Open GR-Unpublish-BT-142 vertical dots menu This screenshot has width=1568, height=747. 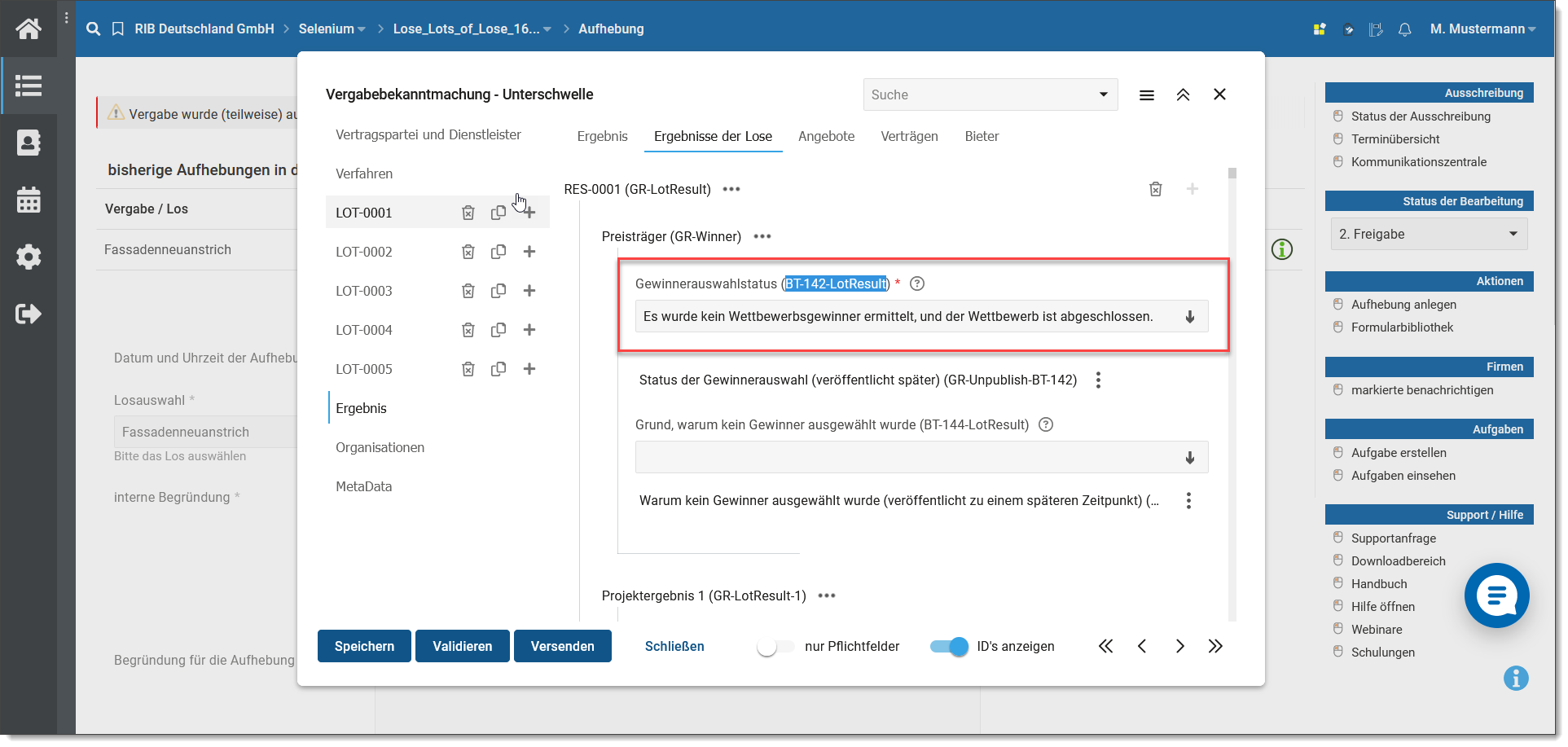1099,380
